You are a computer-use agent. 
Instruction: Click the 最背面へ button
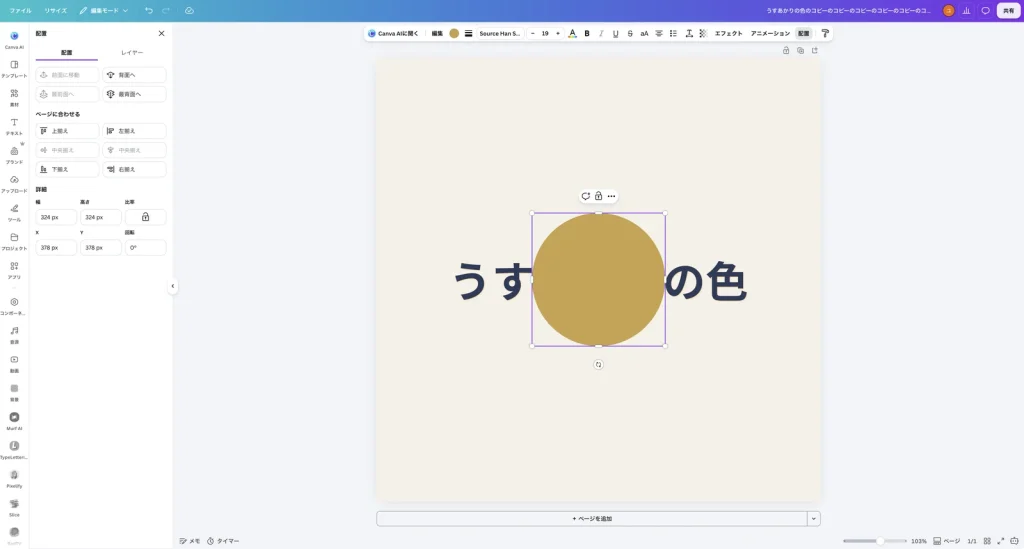point(135,94)
